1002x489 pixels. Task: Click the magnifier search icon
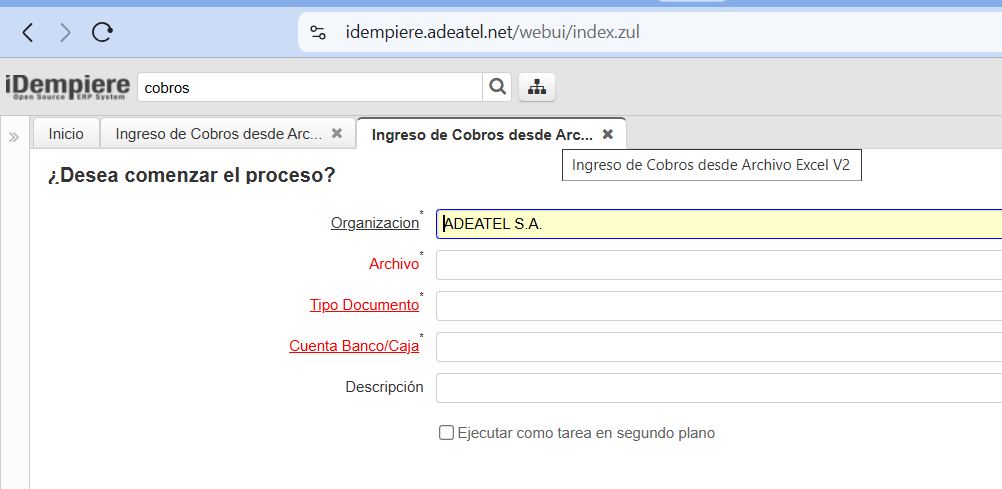click(x=497, y=87)
